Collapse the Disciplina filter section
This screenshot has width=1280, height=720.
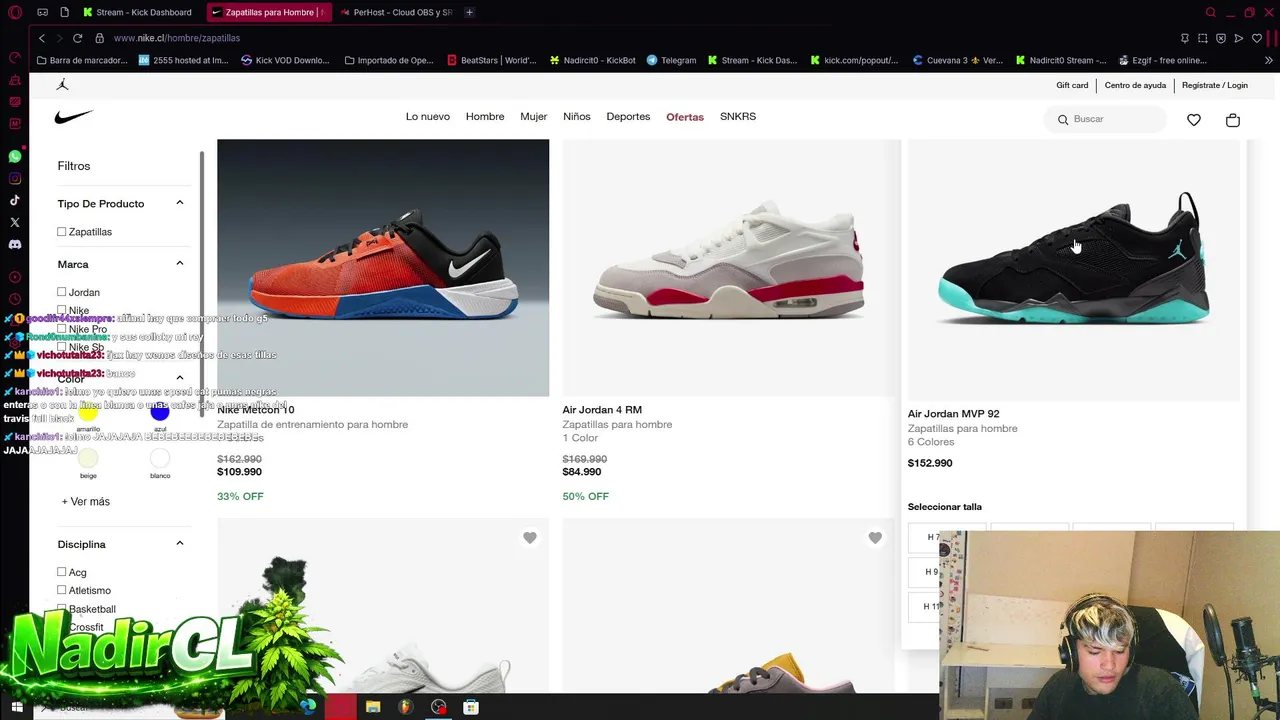(x=180, y=544)
